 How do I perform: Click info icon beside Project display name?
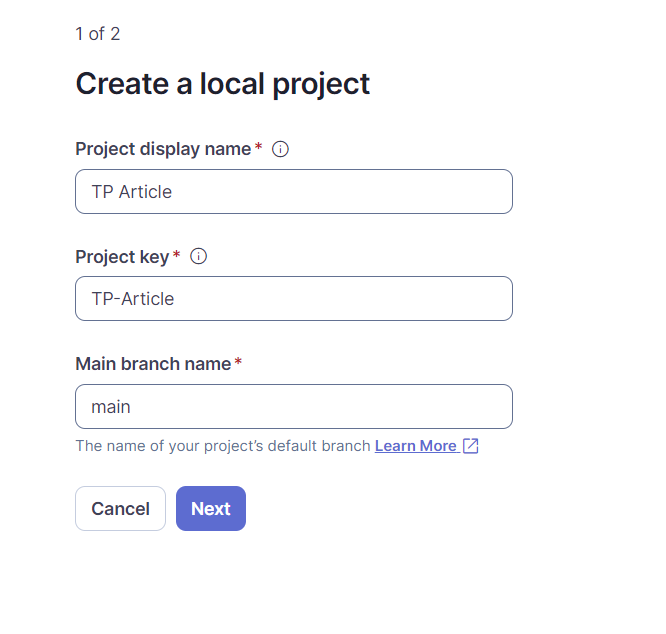pos(280,149)
